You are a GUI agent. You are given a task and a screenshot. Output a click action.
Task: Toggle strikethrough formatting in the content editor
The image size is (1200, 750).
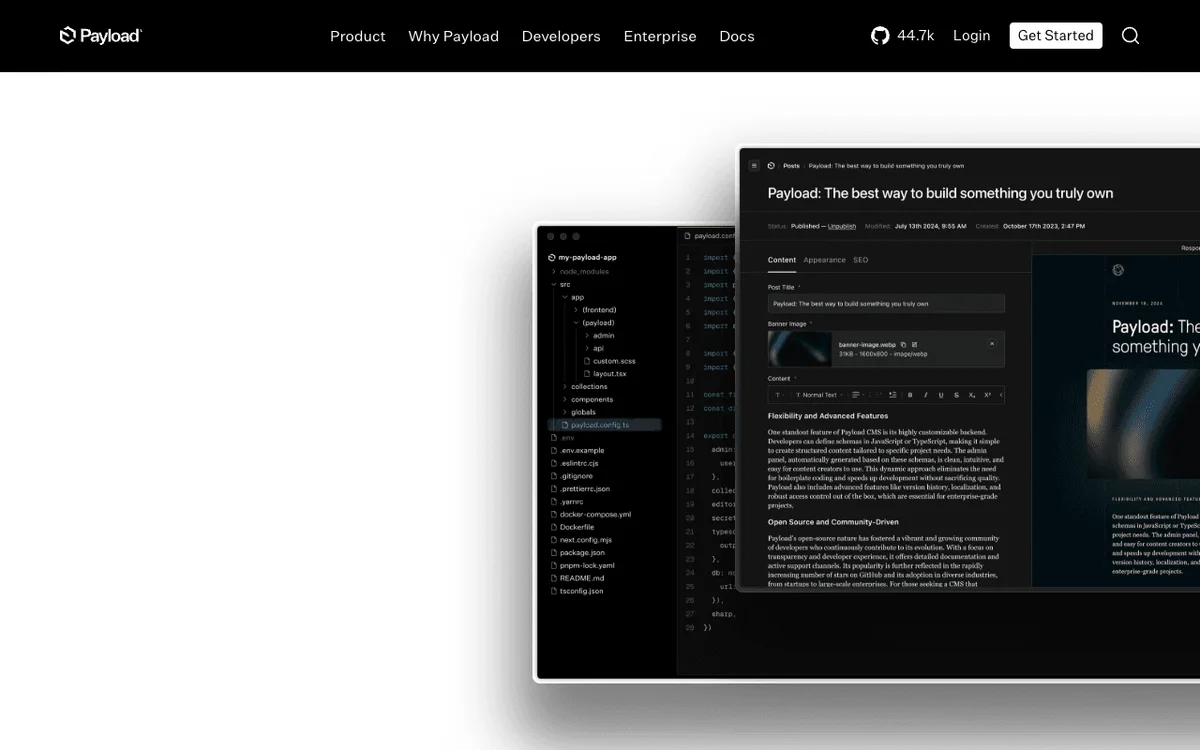pyautogui.click(x=956, y=395)
